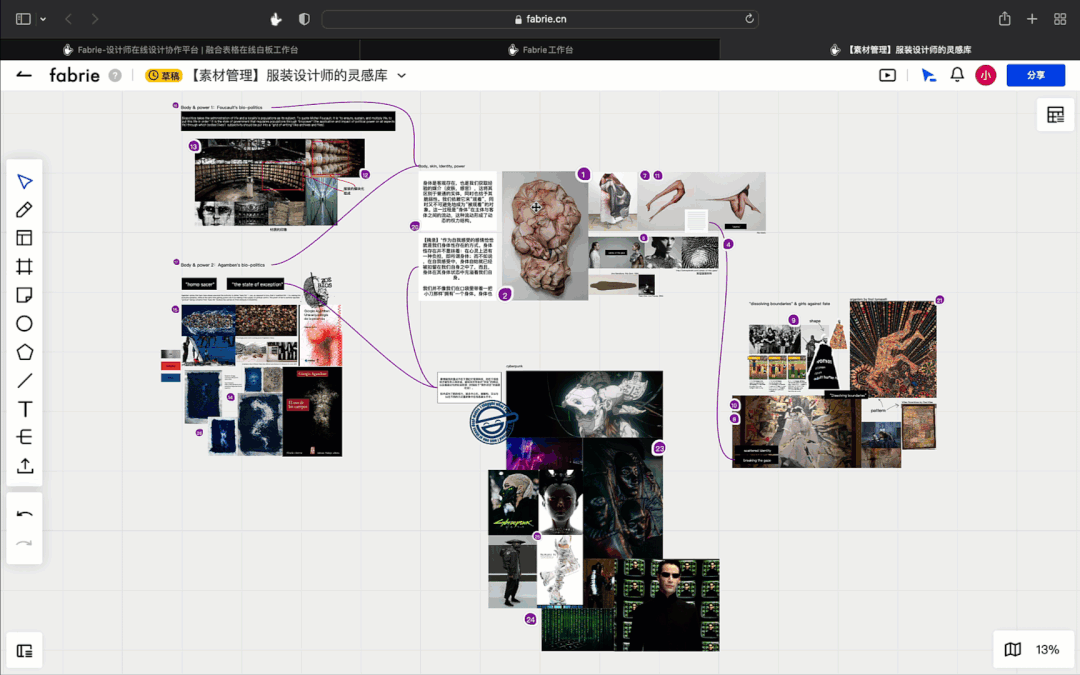Select the red color swatch card

pos(170,366)
